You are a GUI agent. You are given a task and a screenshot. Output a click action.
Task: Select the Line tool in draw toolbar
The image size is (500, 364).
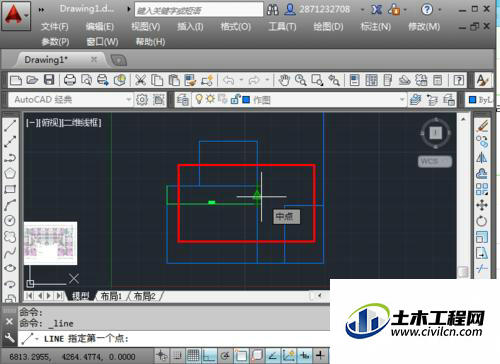tap(10, 125)
